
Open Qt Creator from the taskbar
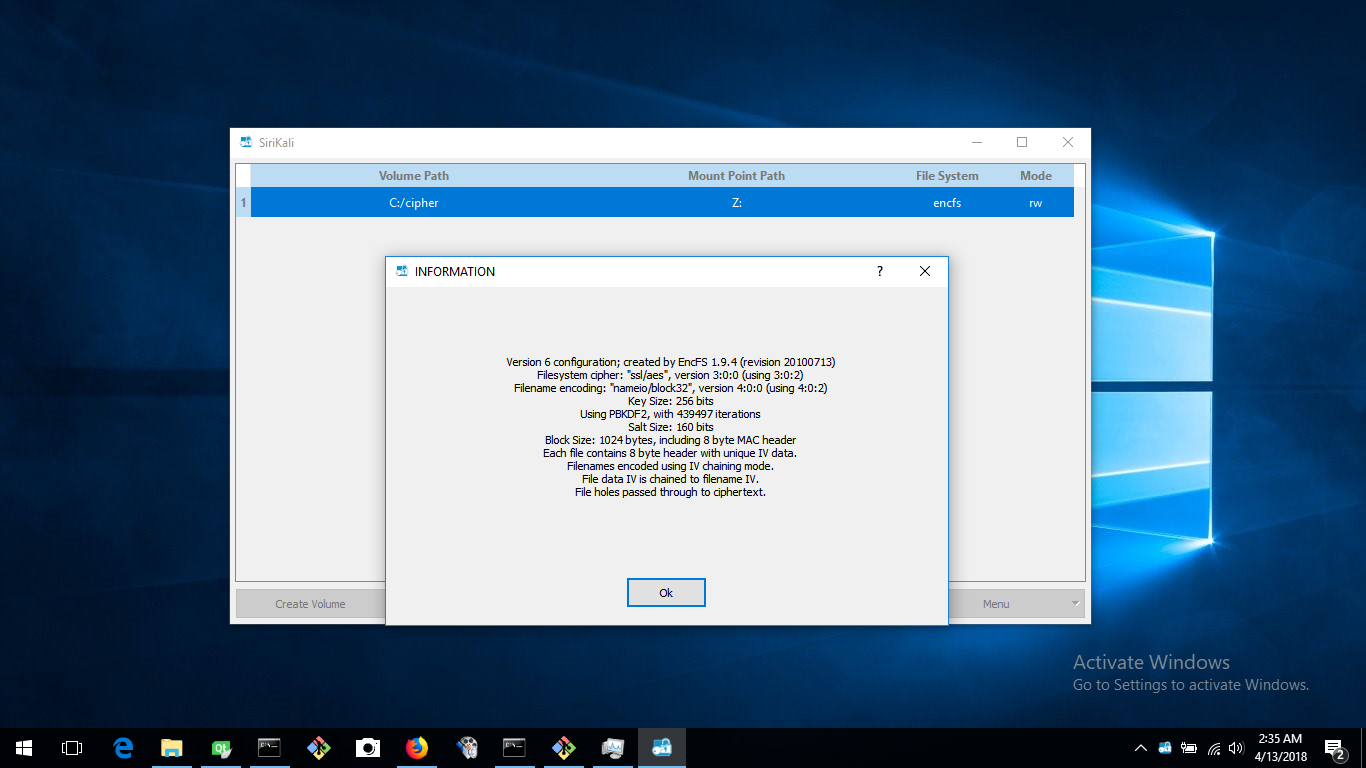(x=220, y=747)
